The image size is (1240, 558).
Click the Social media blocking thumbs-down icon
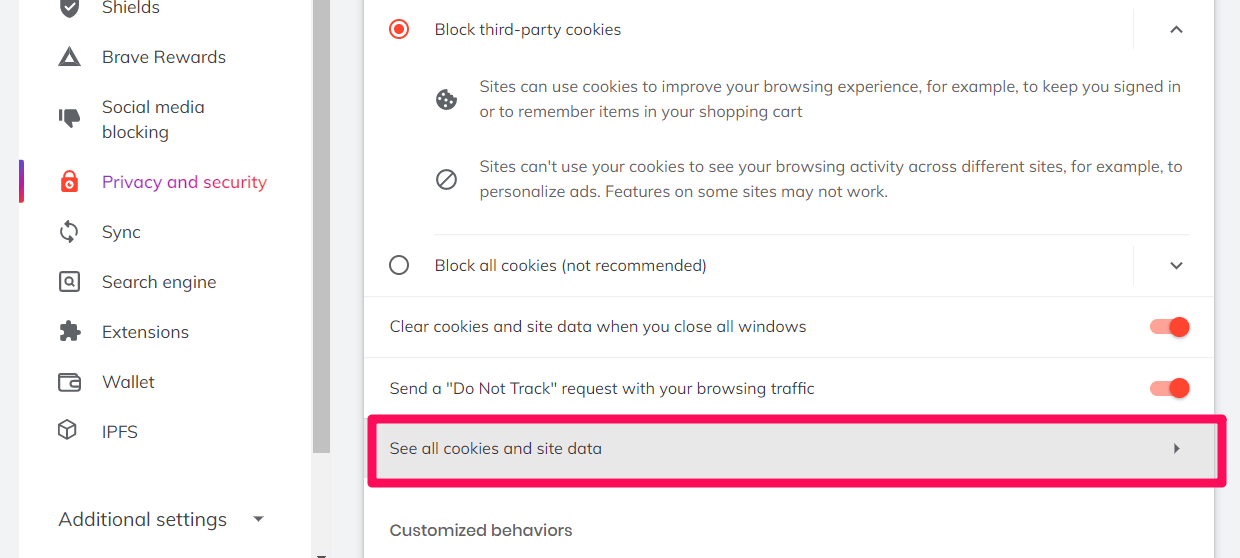[69, 119]
